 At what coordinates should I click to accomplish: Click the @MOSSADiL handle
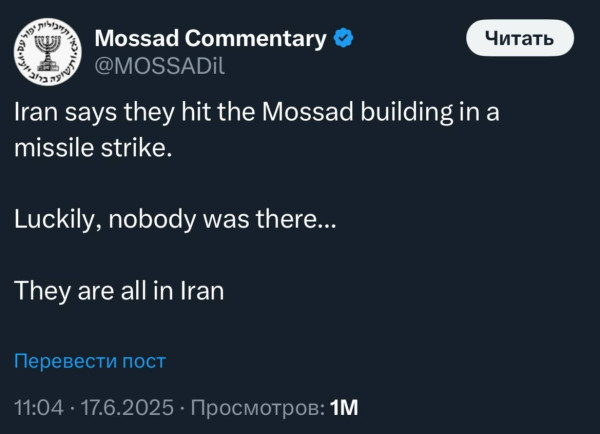point(160,66)
